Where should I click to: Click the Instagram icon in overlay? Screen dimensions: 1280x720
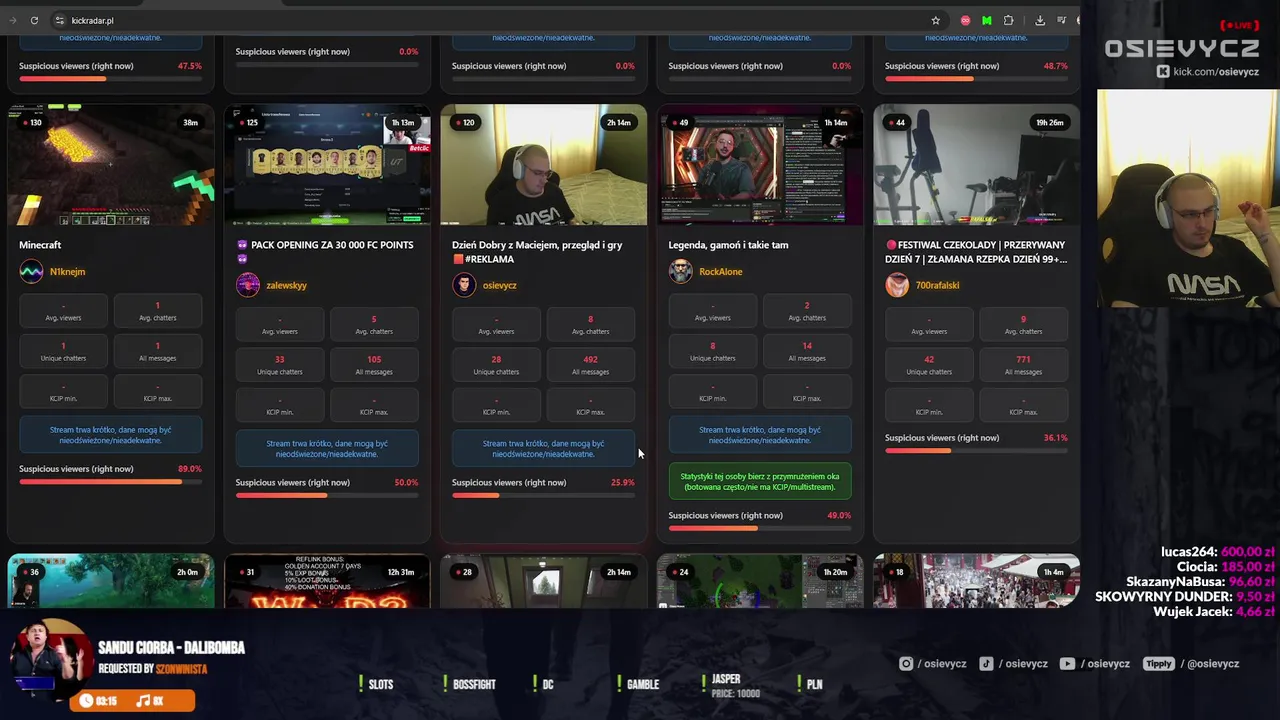coord(906,663)
